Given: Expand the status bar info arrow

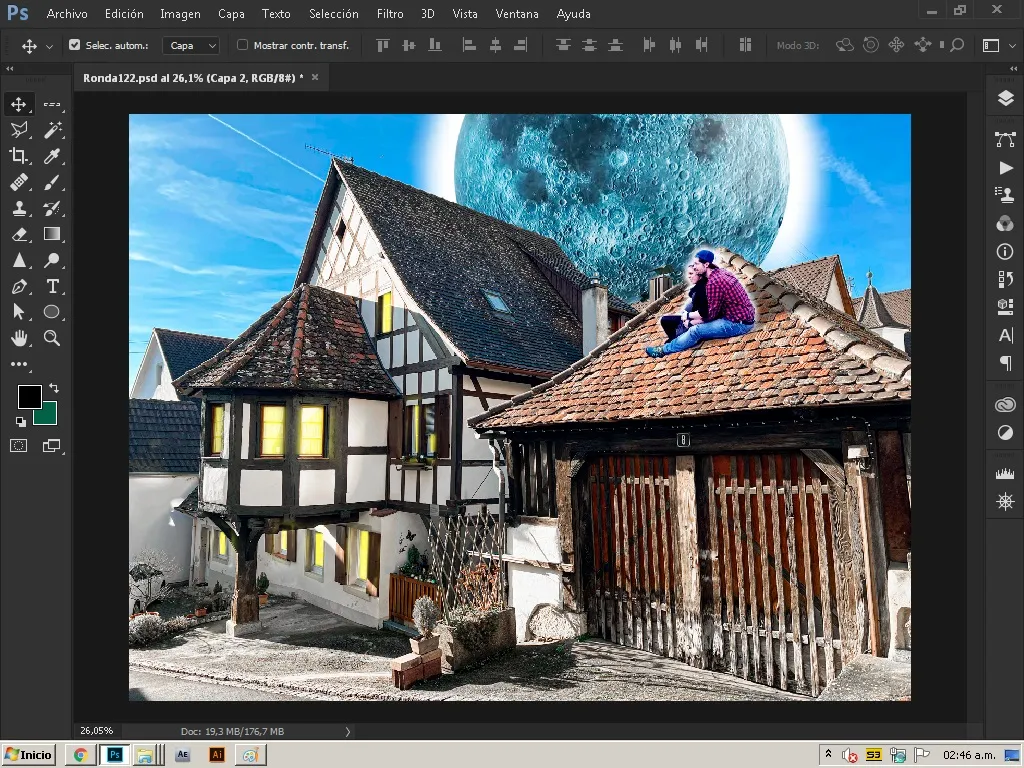Looking at the screenshot, I should point(347,731).
